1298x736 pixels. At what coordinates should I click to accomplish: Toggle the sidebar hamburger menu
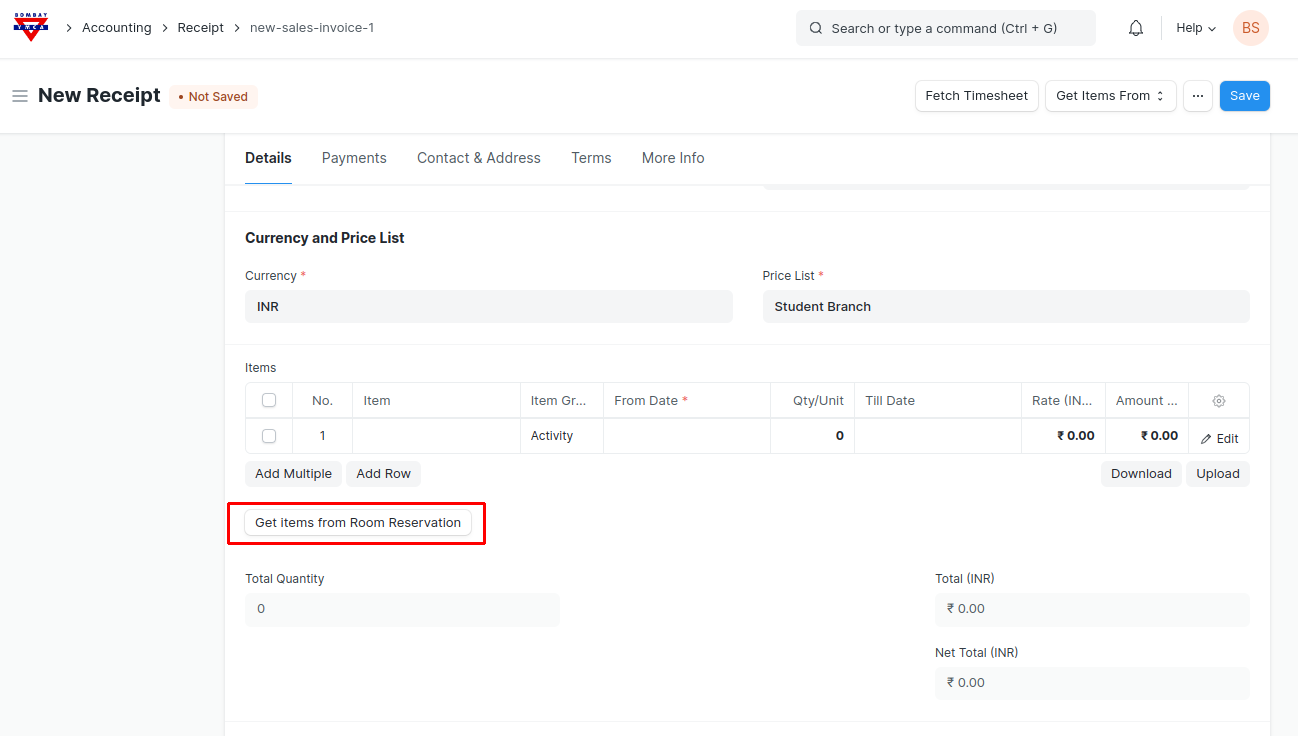19,96
